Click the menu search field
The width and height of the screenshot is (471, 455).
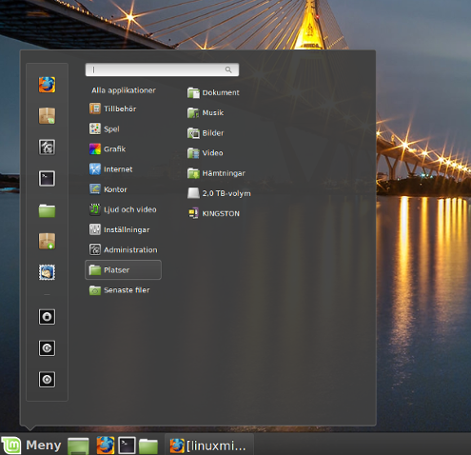(162, 70)
